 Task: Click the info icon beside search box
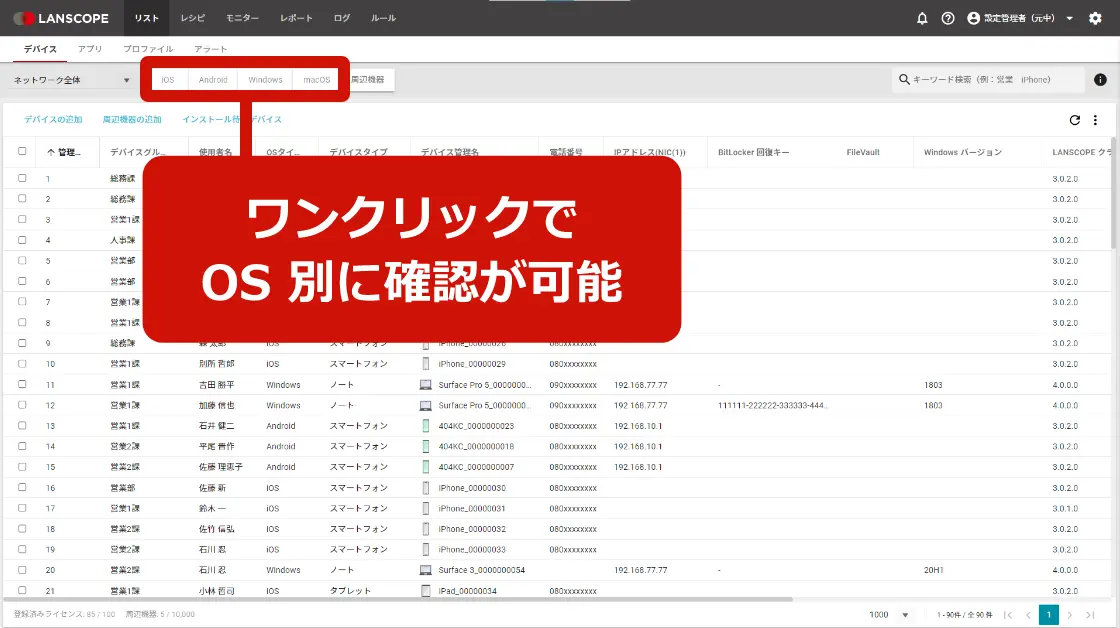(1100, 80)
